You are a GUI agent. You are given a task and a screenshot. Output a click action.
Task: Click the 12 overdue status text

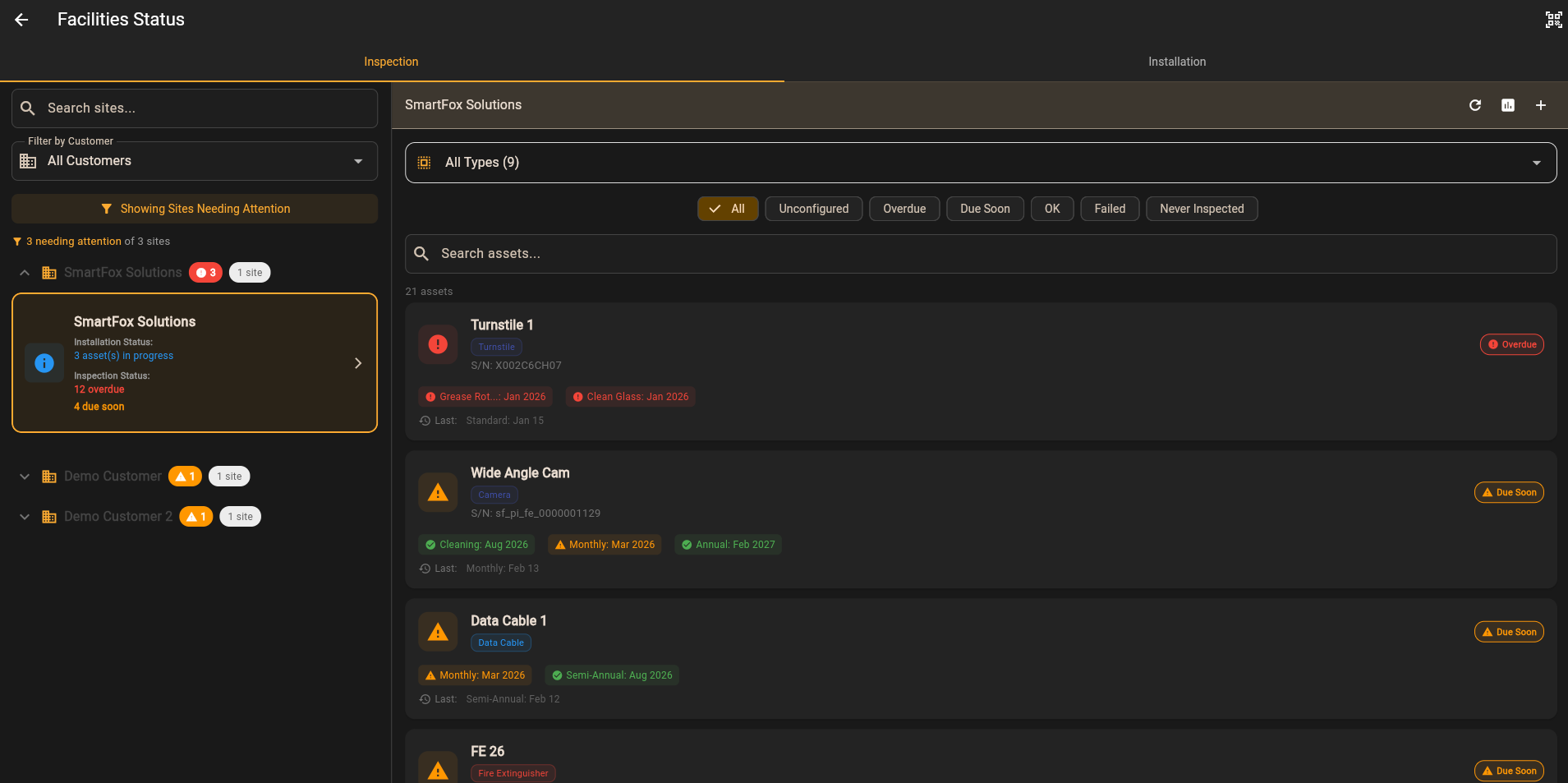pyautogui.click(x=99, y=389)
